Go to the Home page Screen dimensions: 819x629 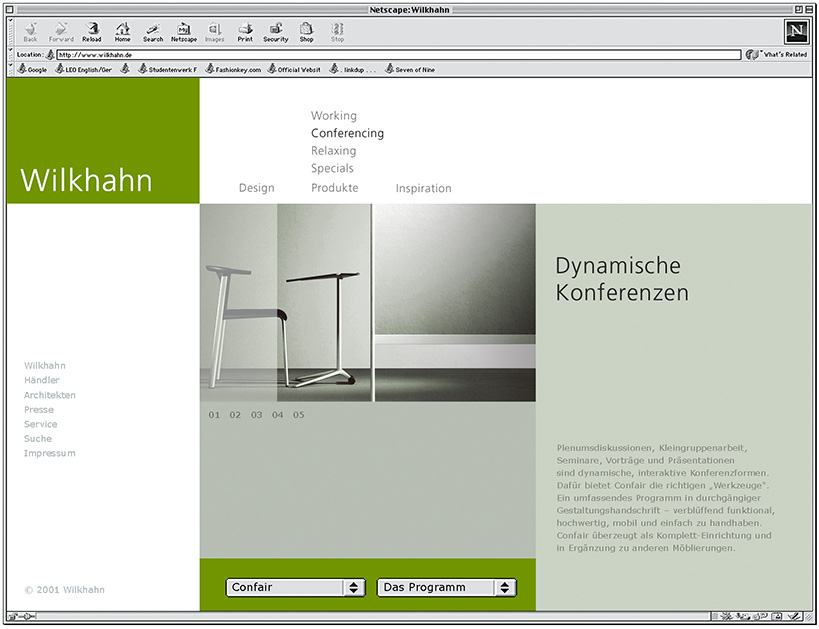coord(122,32)
